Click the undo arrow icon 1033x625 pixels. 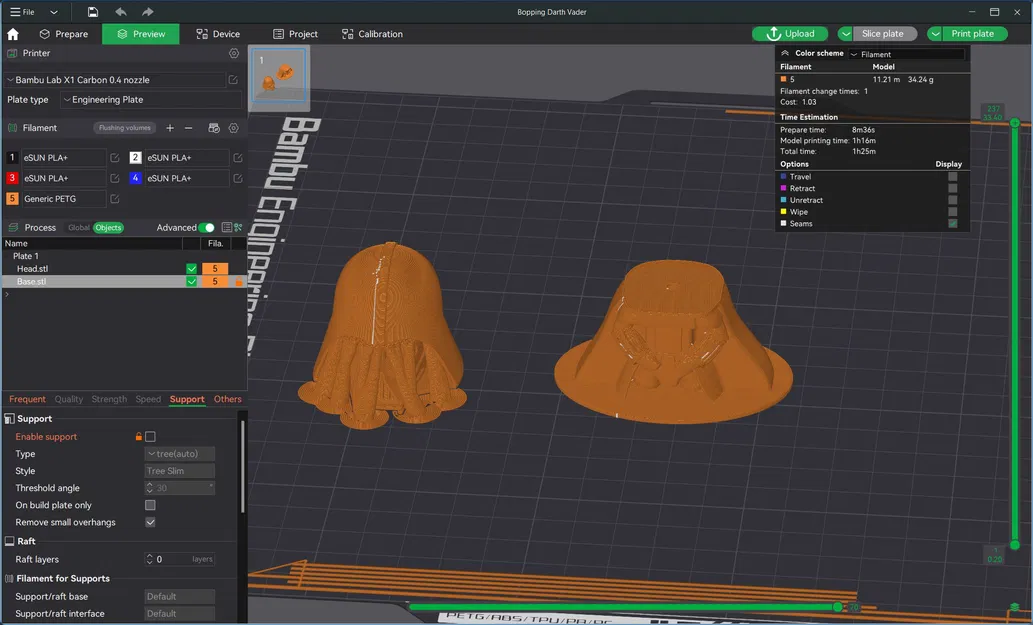(121, 12)
